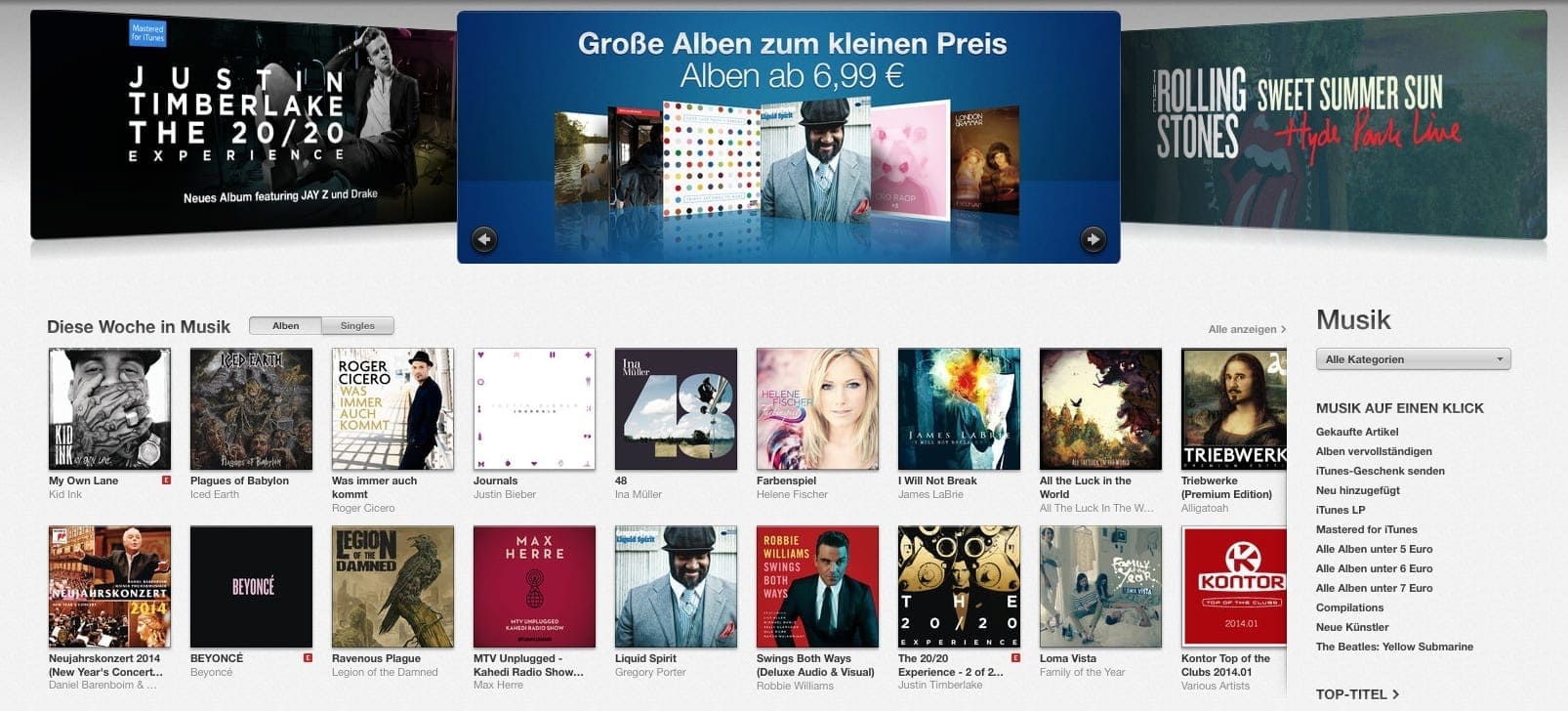1568x711 pixels.
Task: Expand the TOP-TITEL section chevron
Action: [1395, 694]
